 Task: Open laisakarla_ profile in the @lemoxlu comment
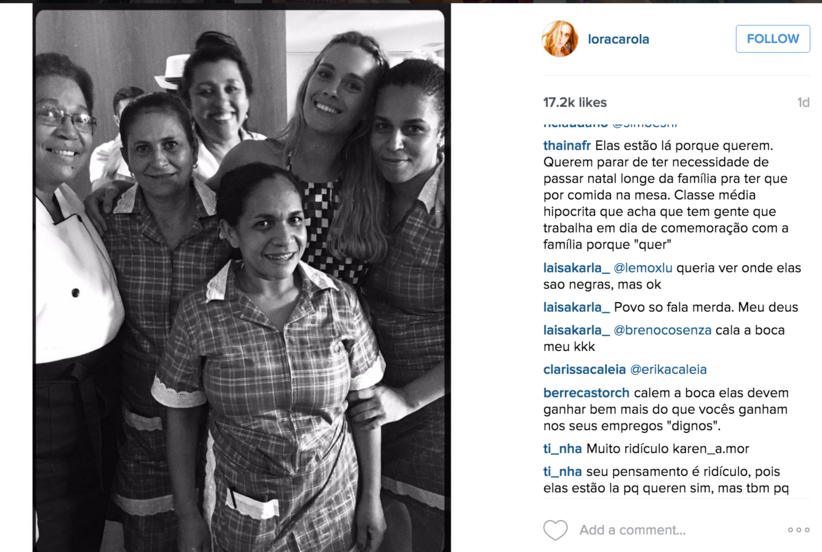point(576,268)
